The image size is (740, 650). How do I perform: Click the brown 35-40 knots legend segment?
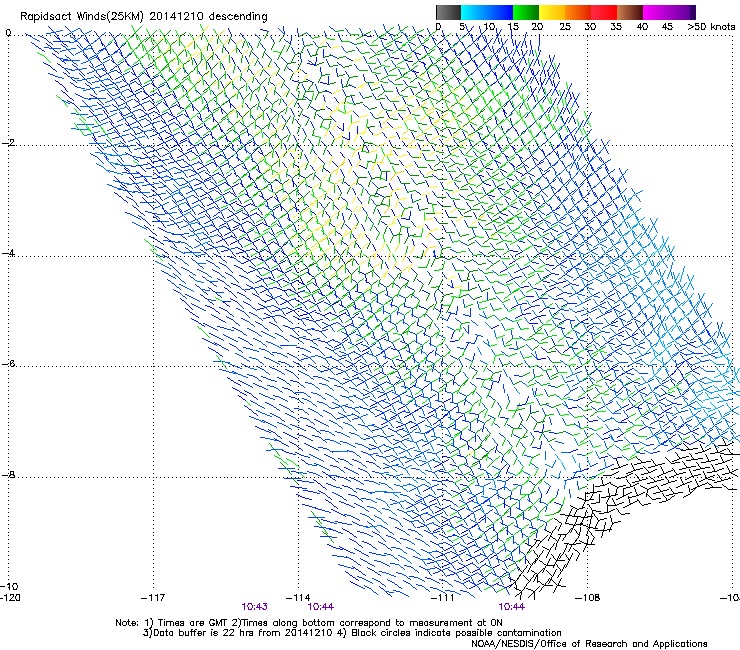pos(630,12)
